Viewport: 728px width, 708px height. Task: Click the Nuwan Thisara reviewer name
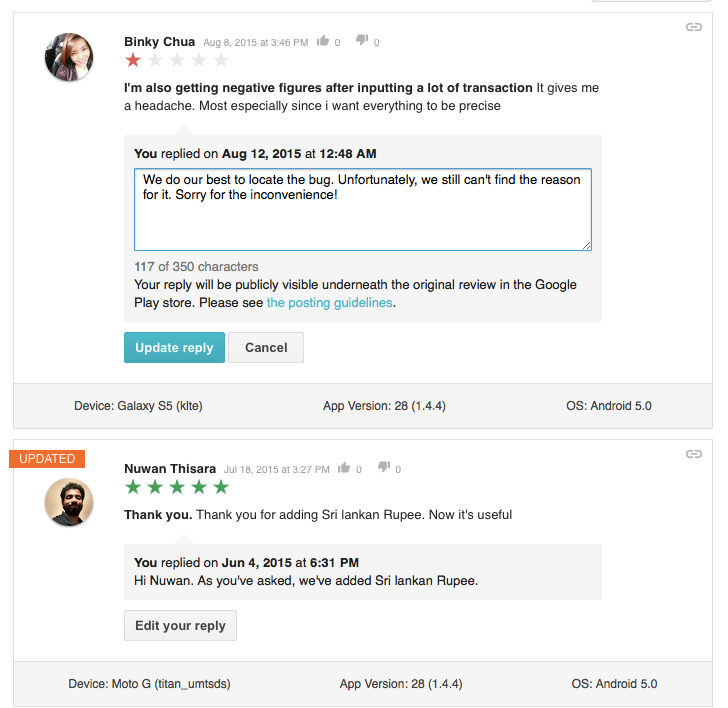(169, 468)
